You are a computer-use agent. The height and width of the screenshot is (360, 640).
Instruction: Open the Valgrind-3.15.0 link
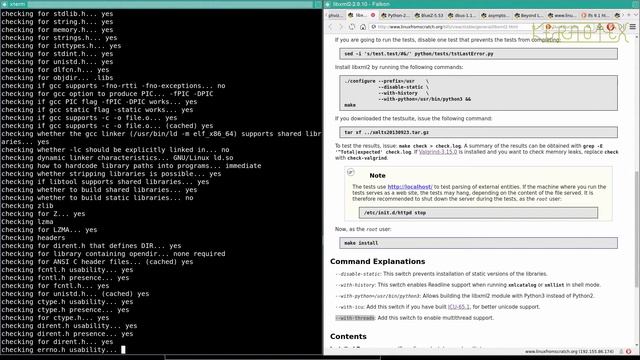click(438, 152)
